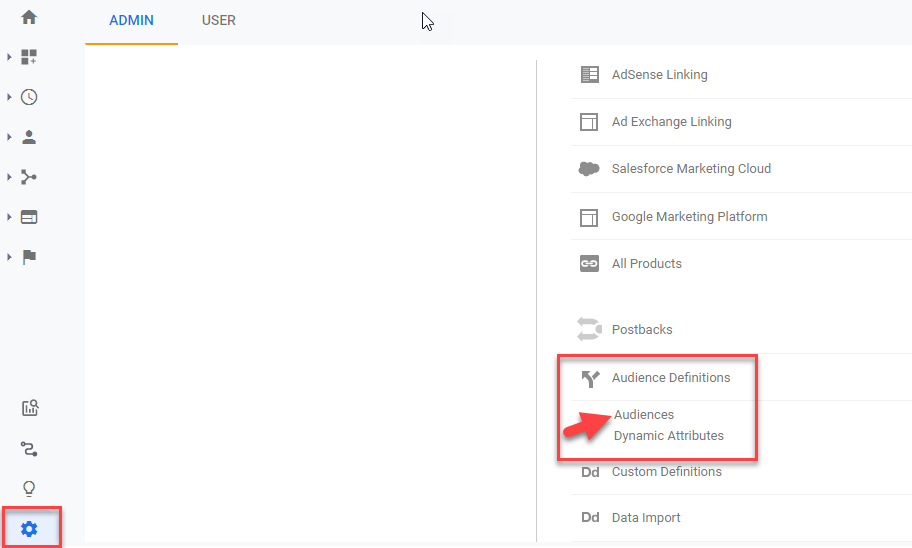Open the Conversions flag icon
Screen dimensions: 912x548
click(x=28, y=257)
